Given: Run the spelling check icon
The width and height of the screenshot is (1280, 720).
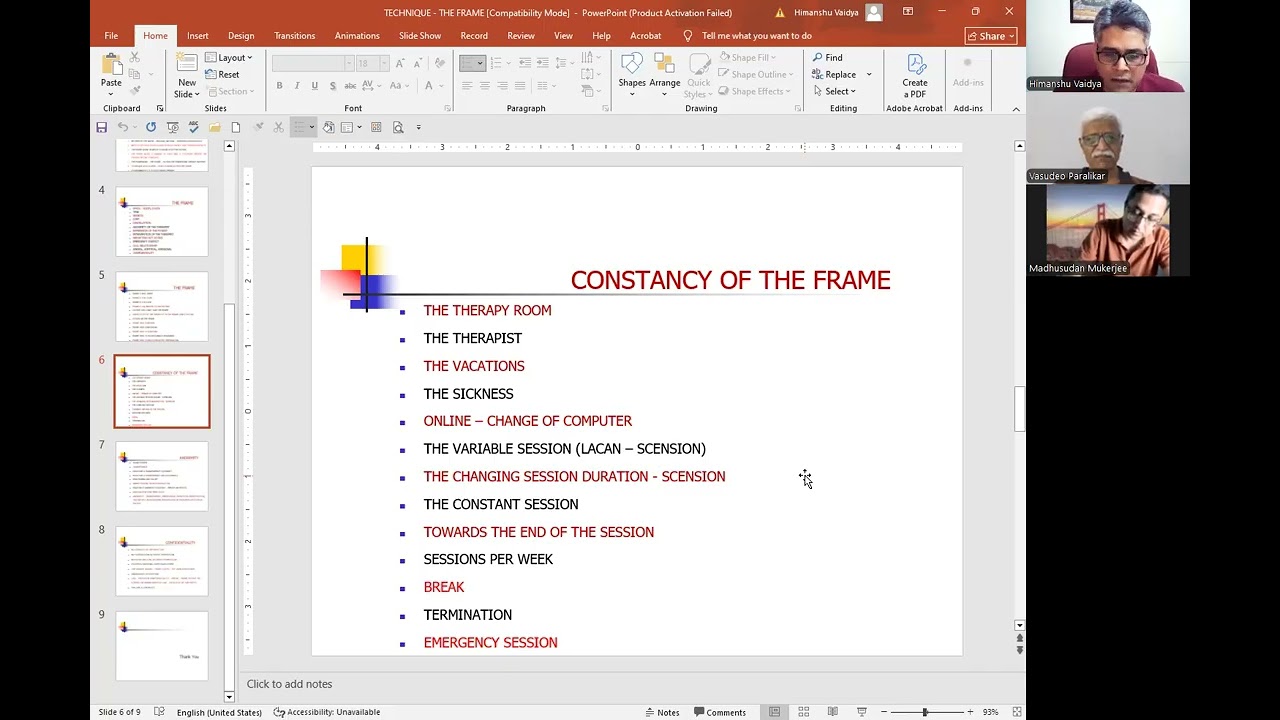Looking at the screenshot, I should click(x=194, y=127).
